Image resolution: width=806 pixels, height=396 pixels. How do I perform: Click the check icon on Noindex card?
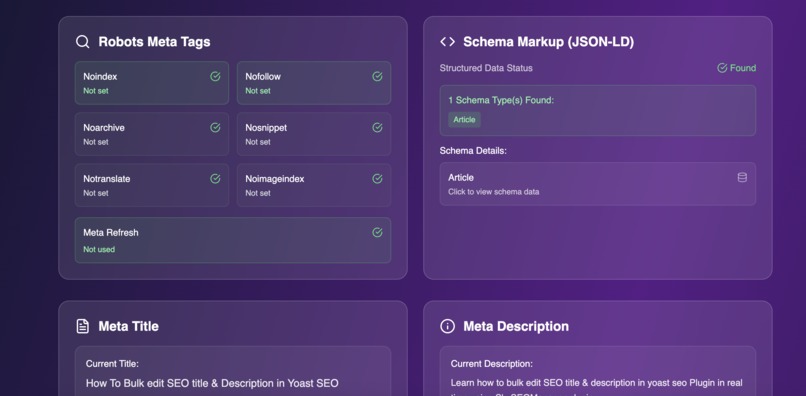[x=215, y=77]
